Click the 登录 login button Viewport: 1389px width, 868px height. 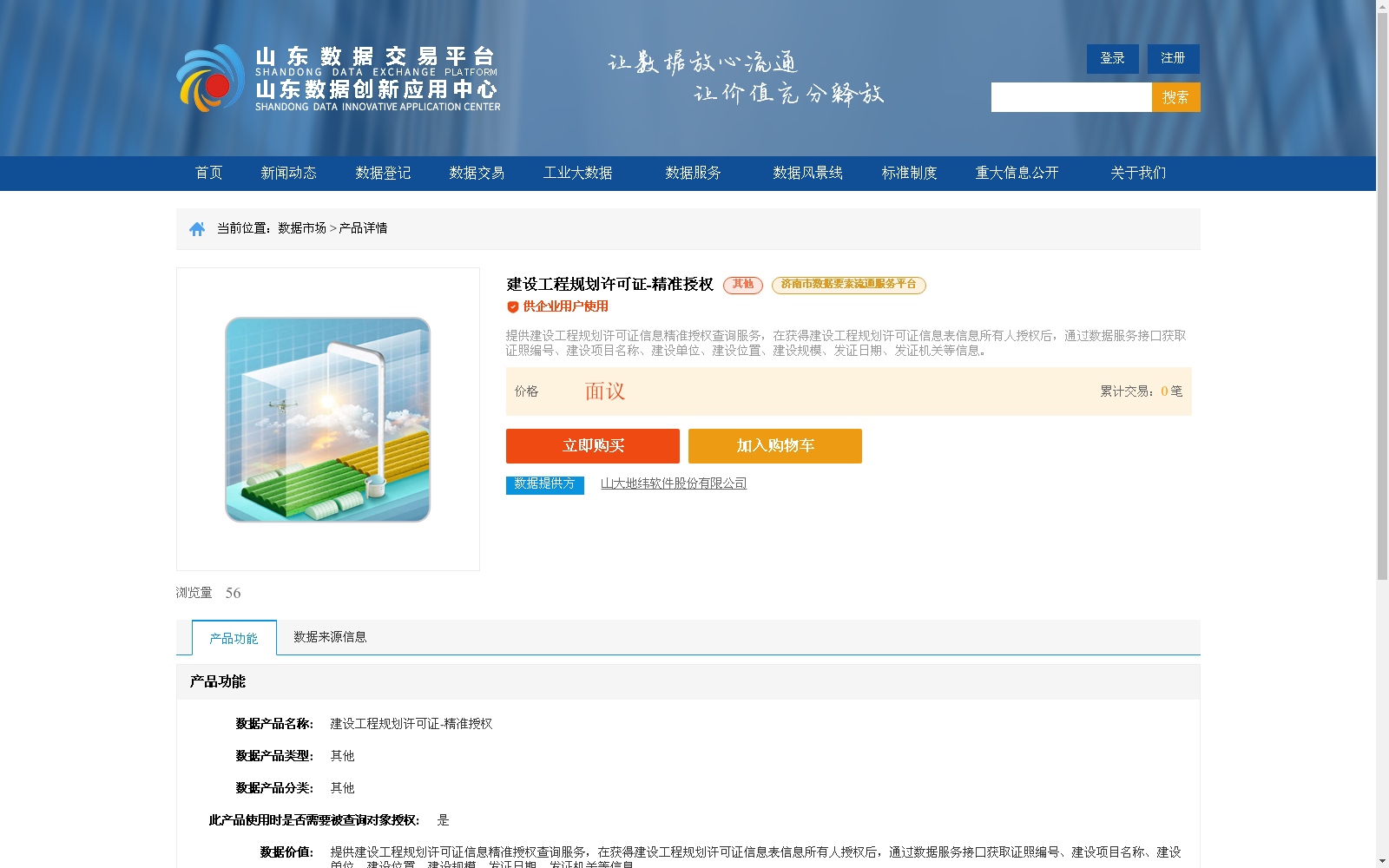pos(1113,58)
